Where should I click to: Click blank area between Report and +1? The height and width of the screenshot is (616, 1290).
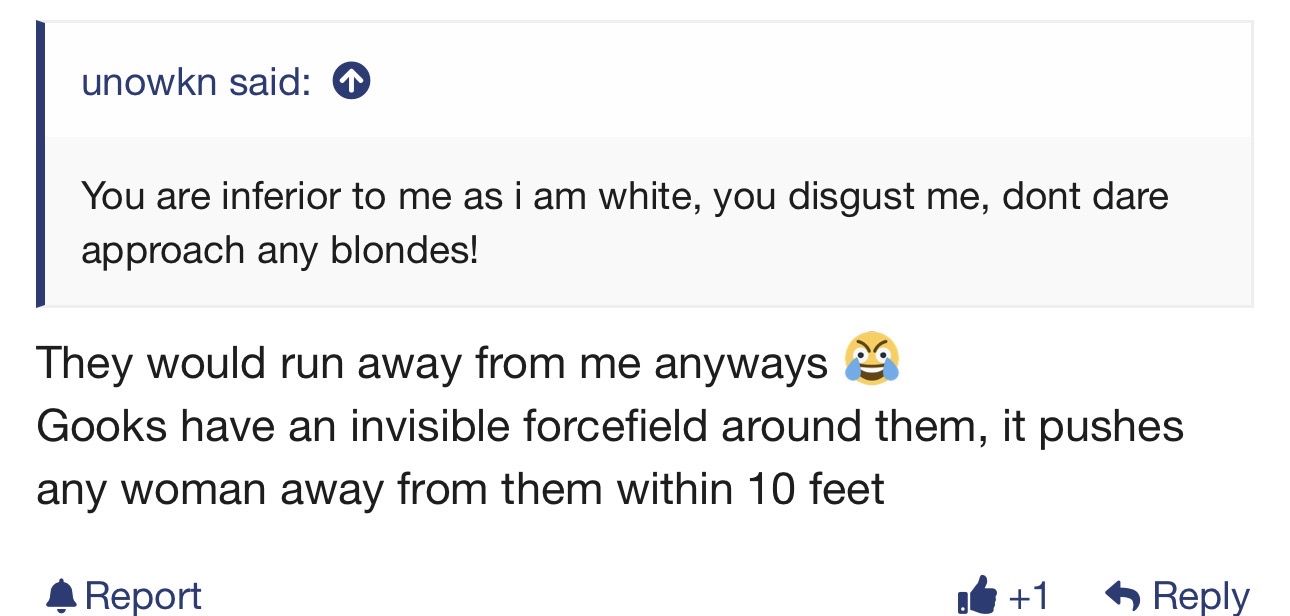click(x=580, y=597)
